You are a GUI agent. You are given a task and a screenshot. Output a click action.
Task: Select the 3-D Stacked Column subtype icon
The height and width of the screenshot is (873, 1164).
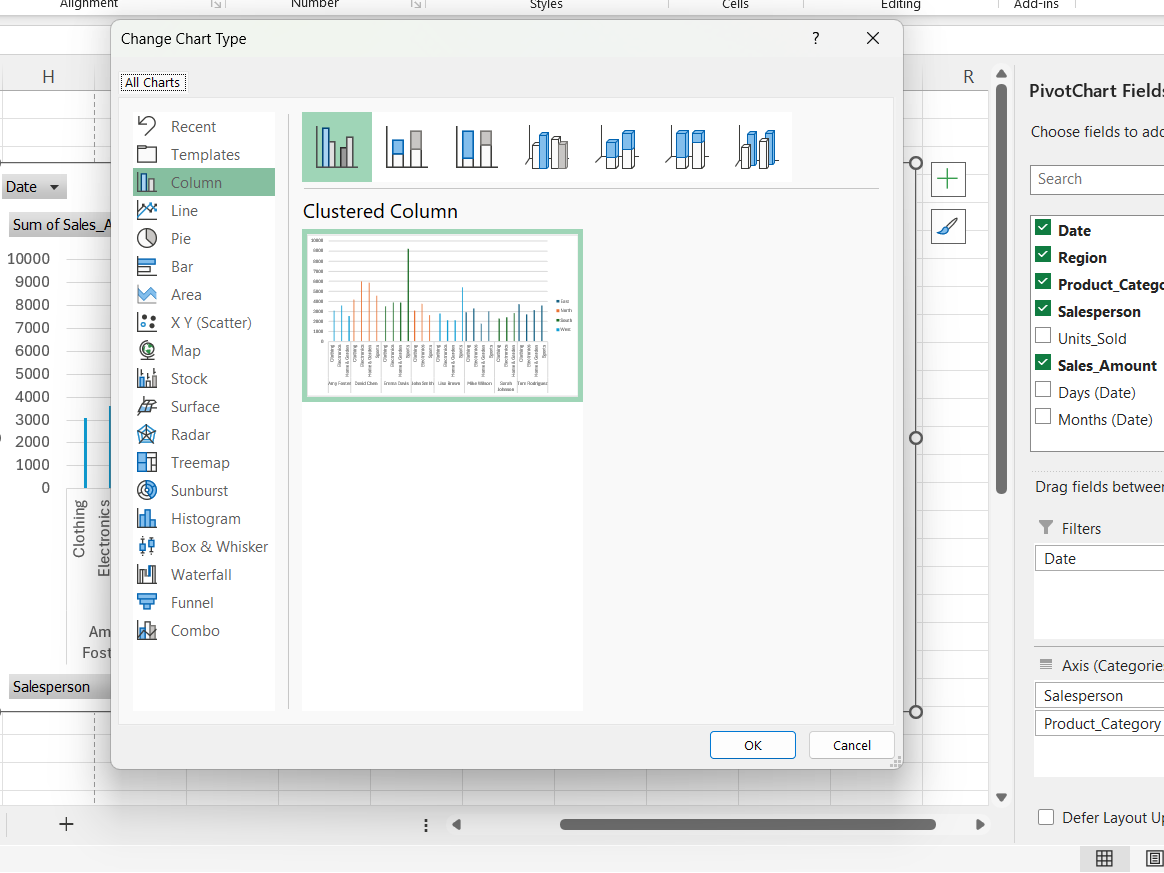click(617, 147)
